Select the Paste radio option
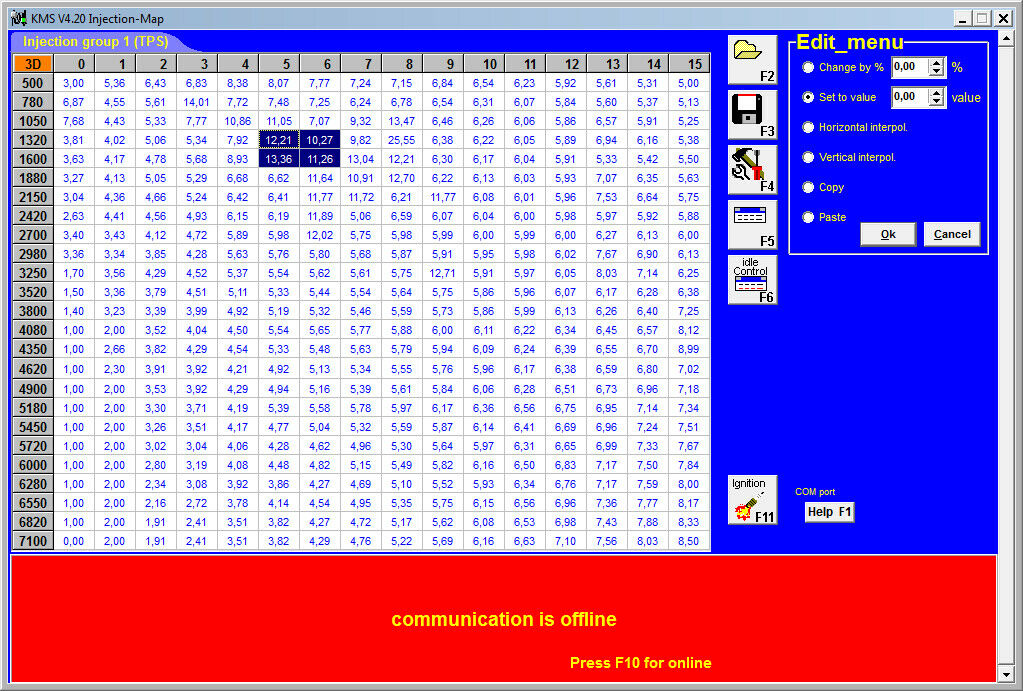The width and height of the screenshot is (1023, 691). click(x=808, y=217)
